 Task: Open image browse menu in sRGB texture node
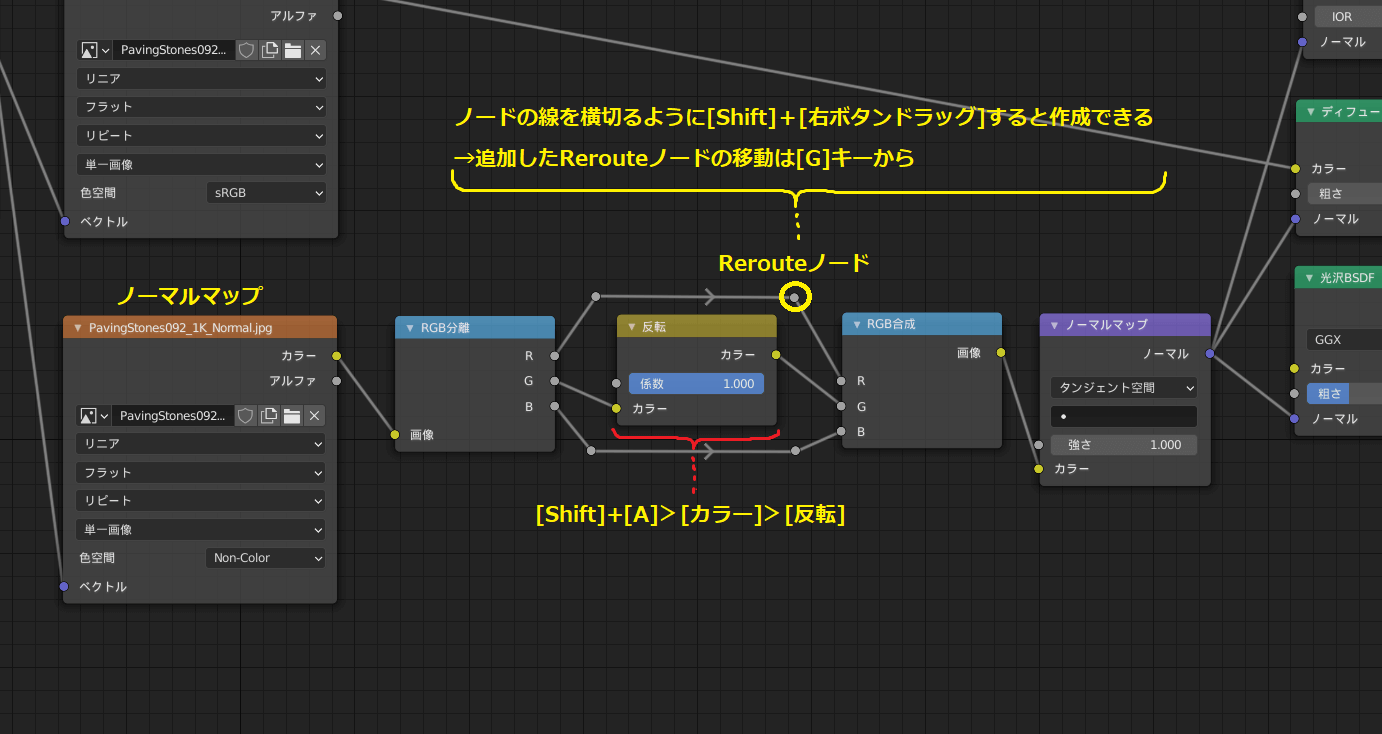(x=94, y=50)
